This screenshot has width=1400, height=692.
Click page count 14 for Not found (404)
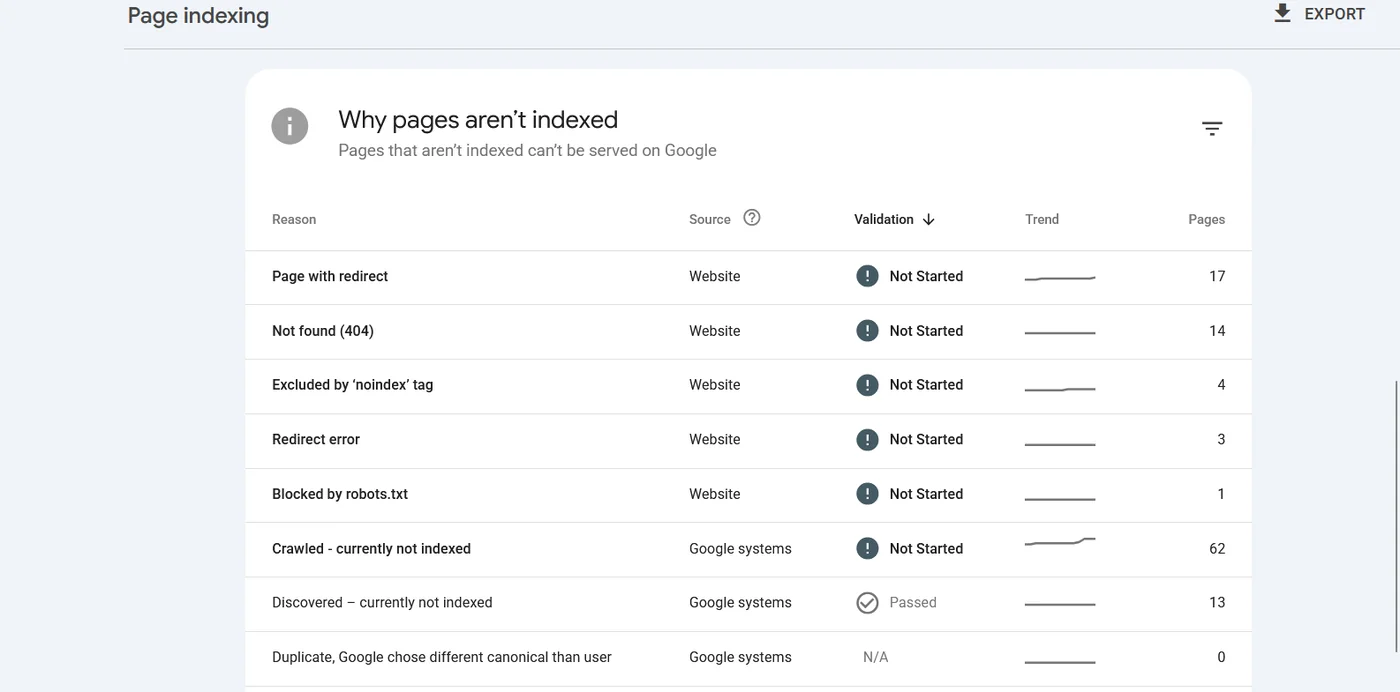click(1217, 331)
